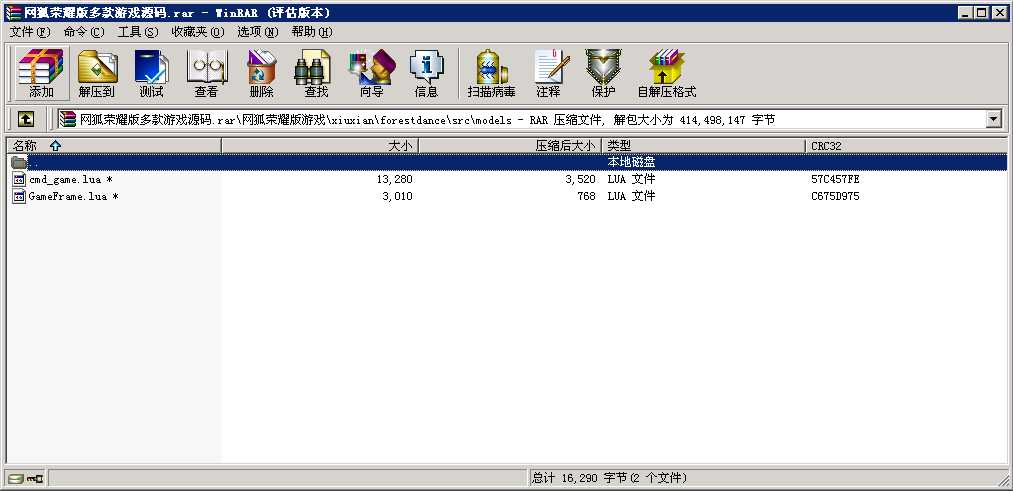The height and width of the screenshot is (491, 1013).
Task: Click the archive path address field
Action: coord(521,119)
